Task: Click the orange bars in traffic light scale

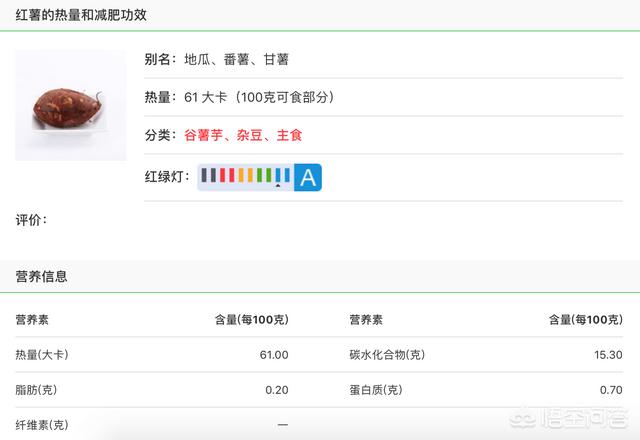Action: point(246,176)
